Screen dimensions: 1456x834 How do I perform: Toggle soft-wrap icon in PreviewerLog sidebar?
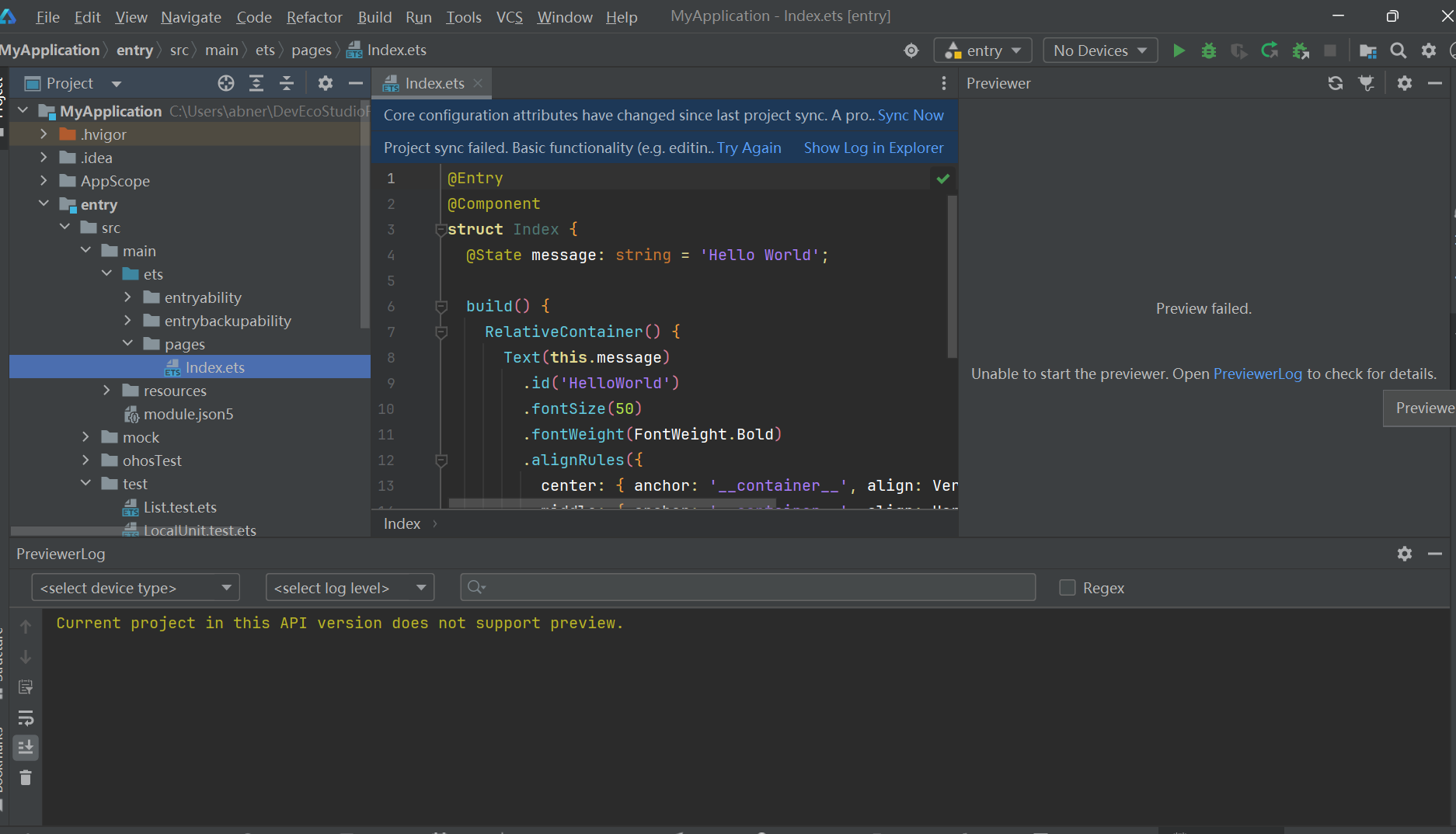(x=26, y=718)
